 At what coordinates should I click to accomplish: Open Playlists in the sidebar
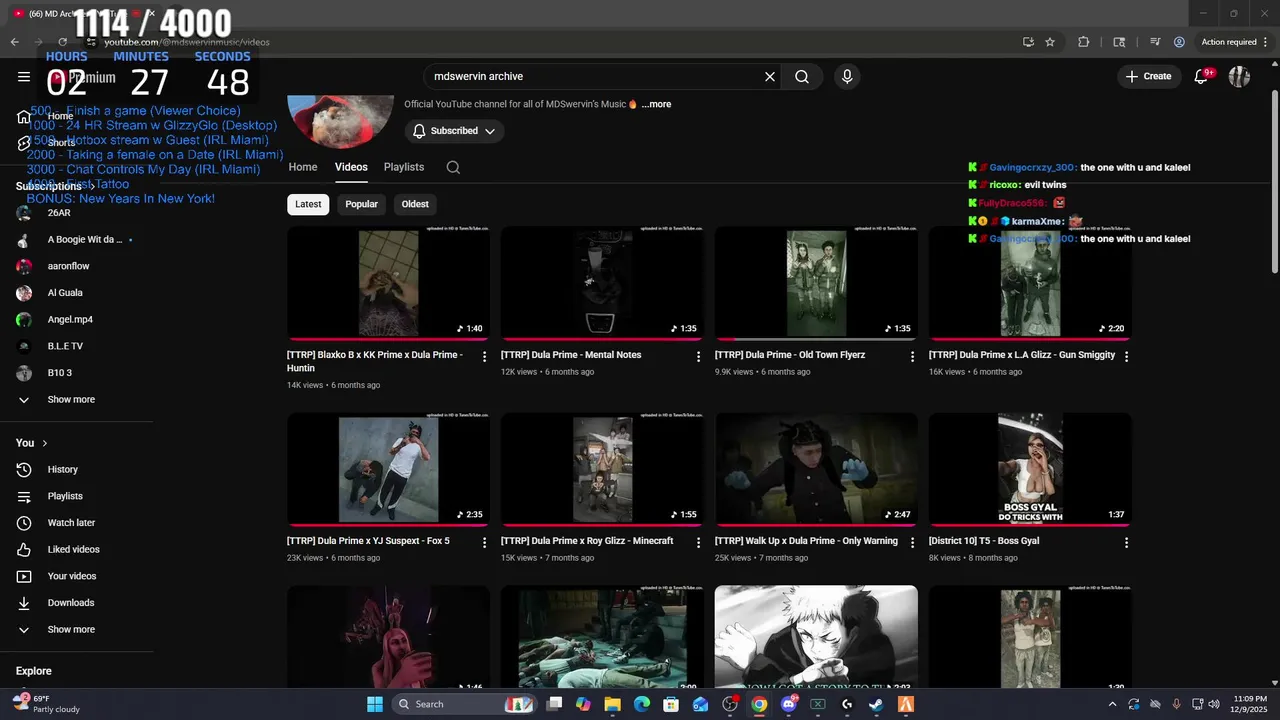coord(65,496)
